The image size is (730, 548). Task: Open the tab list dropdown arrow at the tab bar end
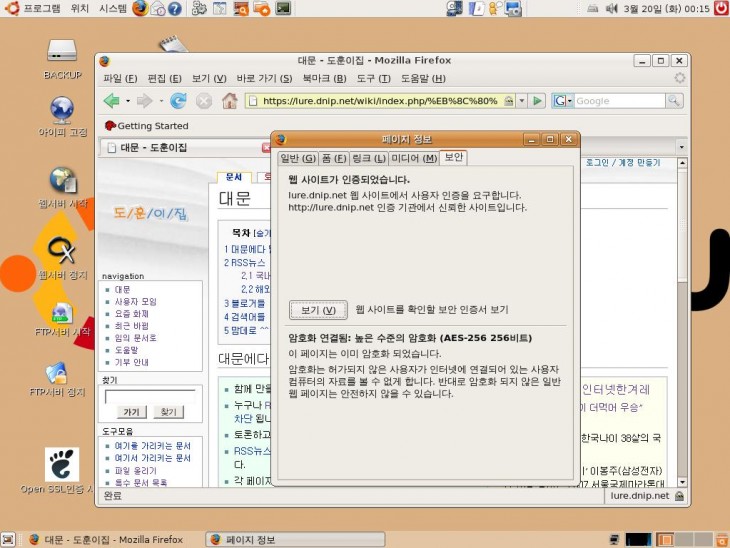pos(682,147)
